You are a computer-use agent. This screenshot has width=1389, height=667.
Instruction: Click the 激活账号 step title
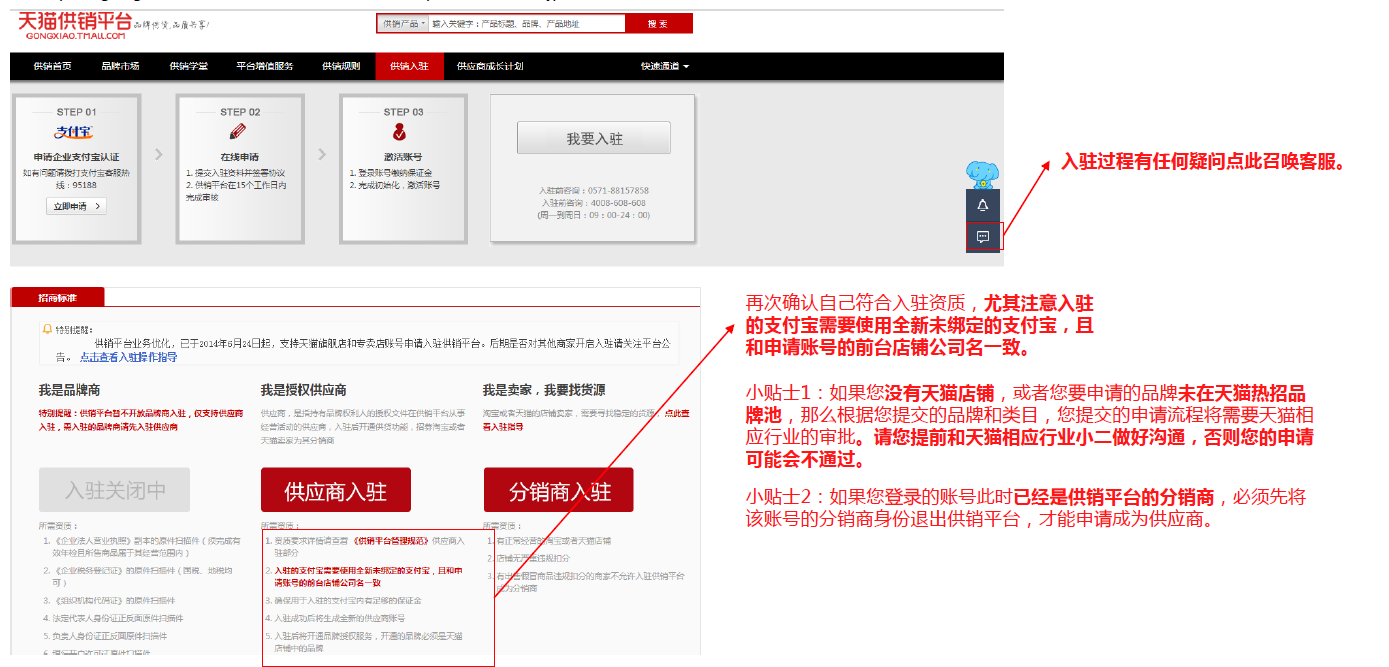tap(402, 157)
